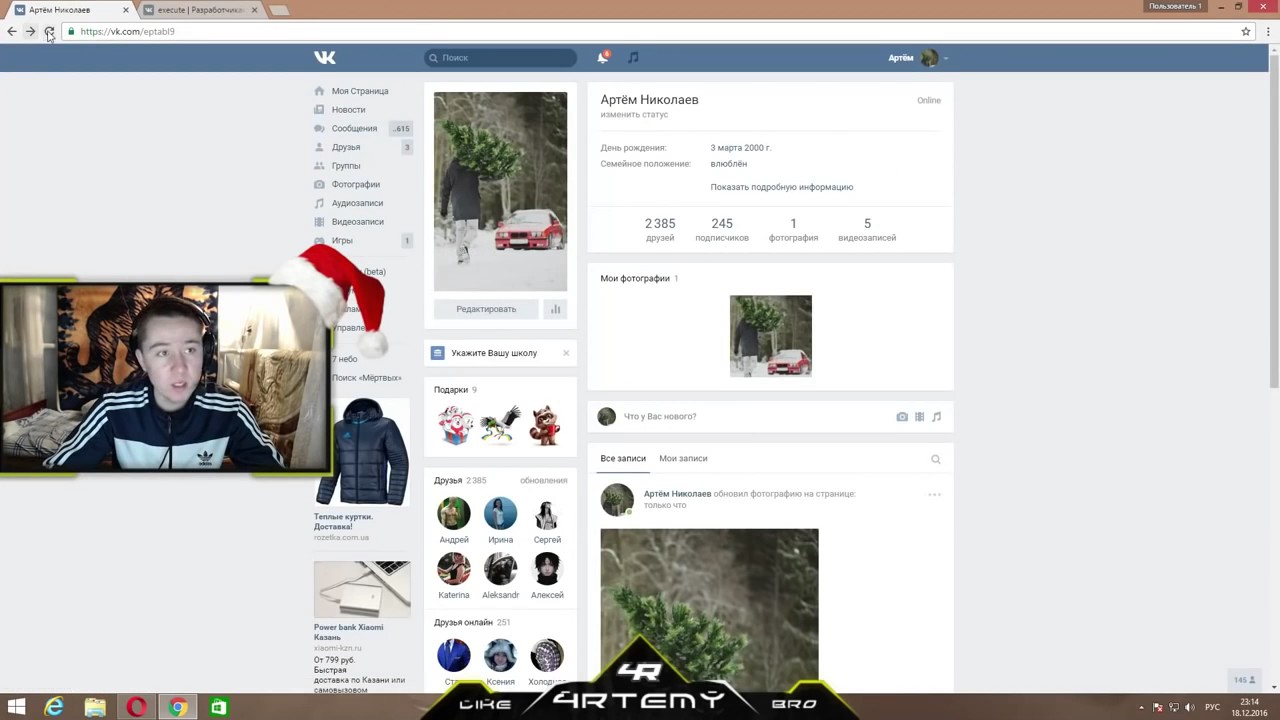Open Друзья онлайн section header
The width and height of the screenshot is (1280, 720).
(x=463, y=622)
